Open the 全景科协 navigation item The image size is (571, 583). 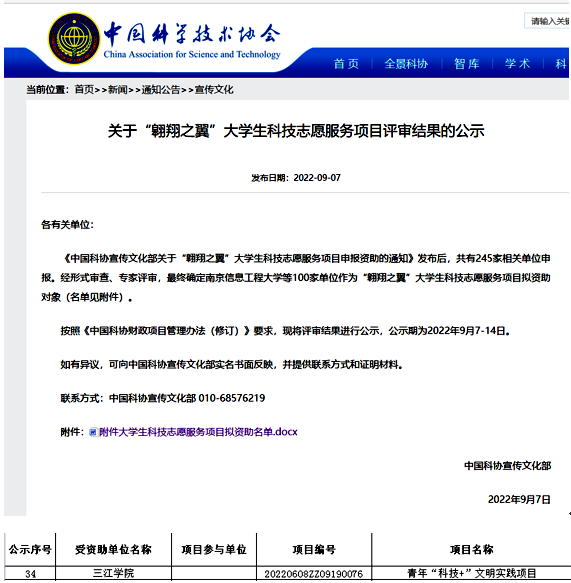pos(406,64)
